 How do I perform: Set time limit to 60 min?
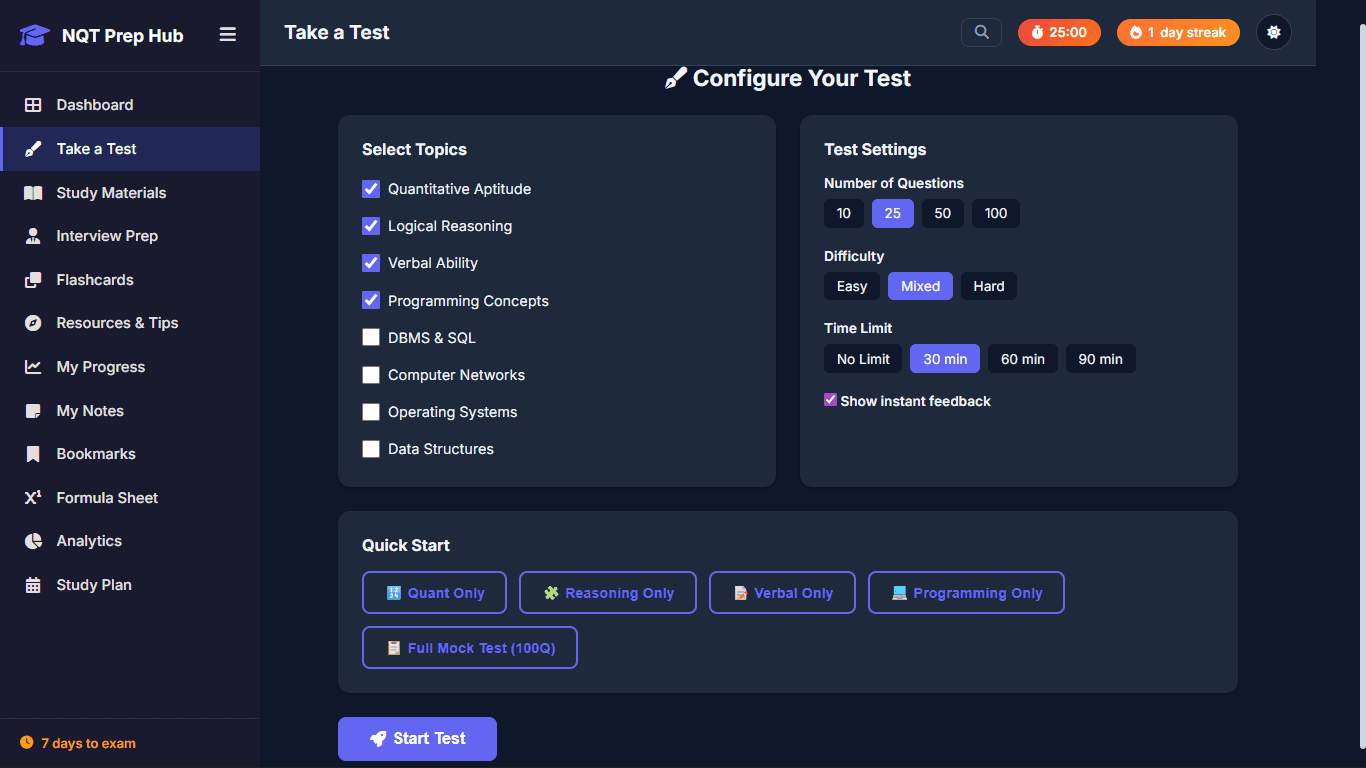(1023, 359)
